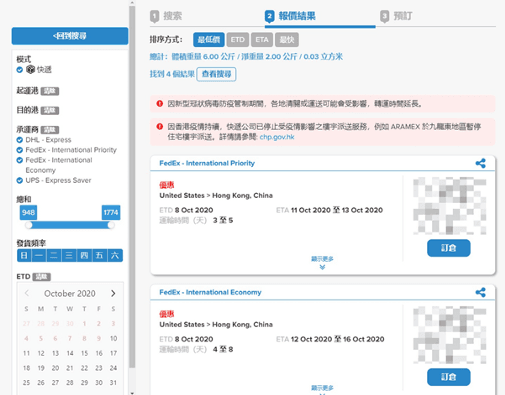Sort results by 最快
Viewport: 505px width, 395px height.
(287, 40)
